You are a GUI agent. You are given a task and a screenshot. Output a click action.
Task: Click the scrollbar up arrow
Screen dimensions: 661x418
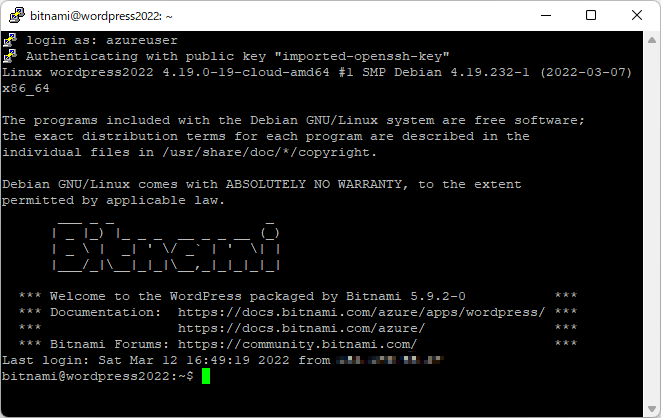point(652,40)
